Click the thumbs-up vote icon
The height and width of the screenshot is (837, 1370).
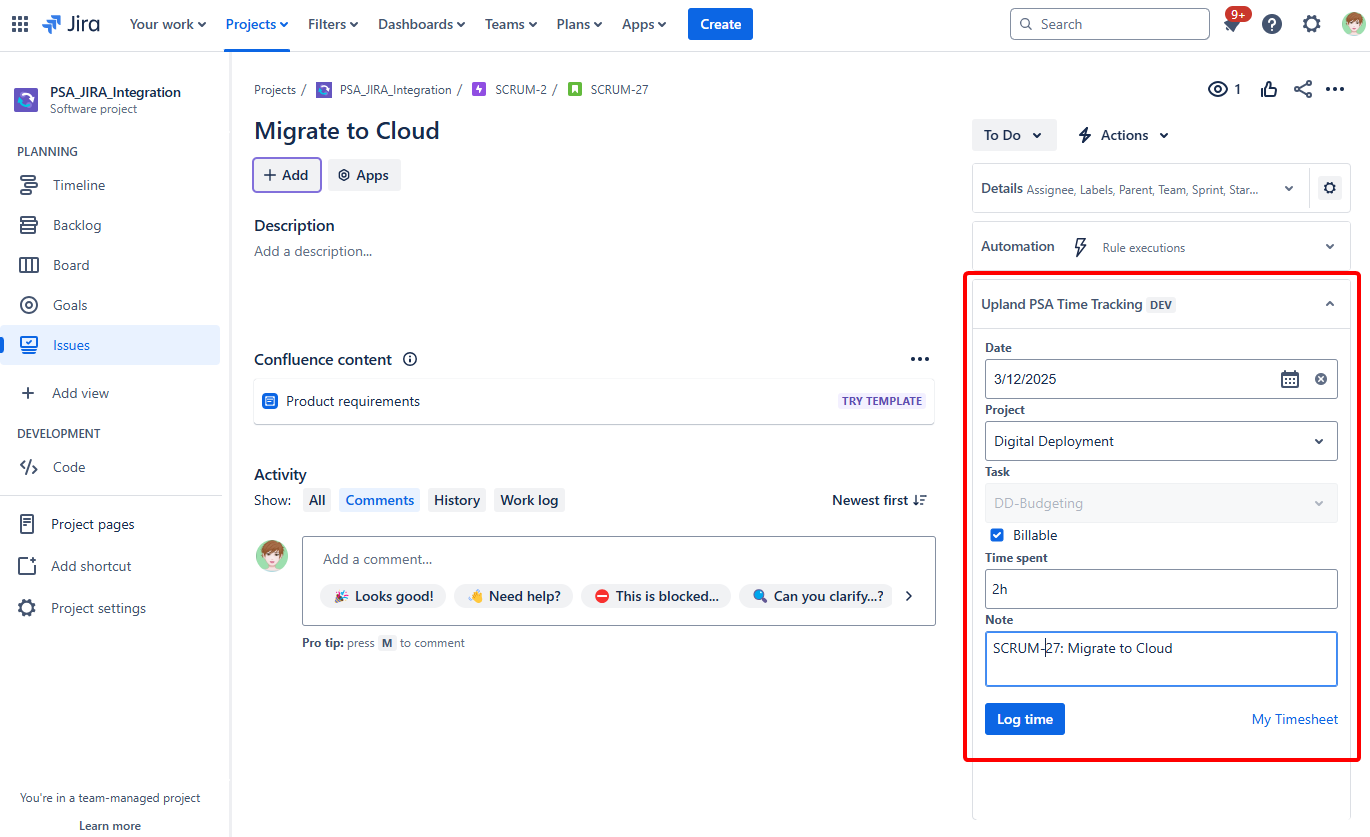pos(1269,89)
